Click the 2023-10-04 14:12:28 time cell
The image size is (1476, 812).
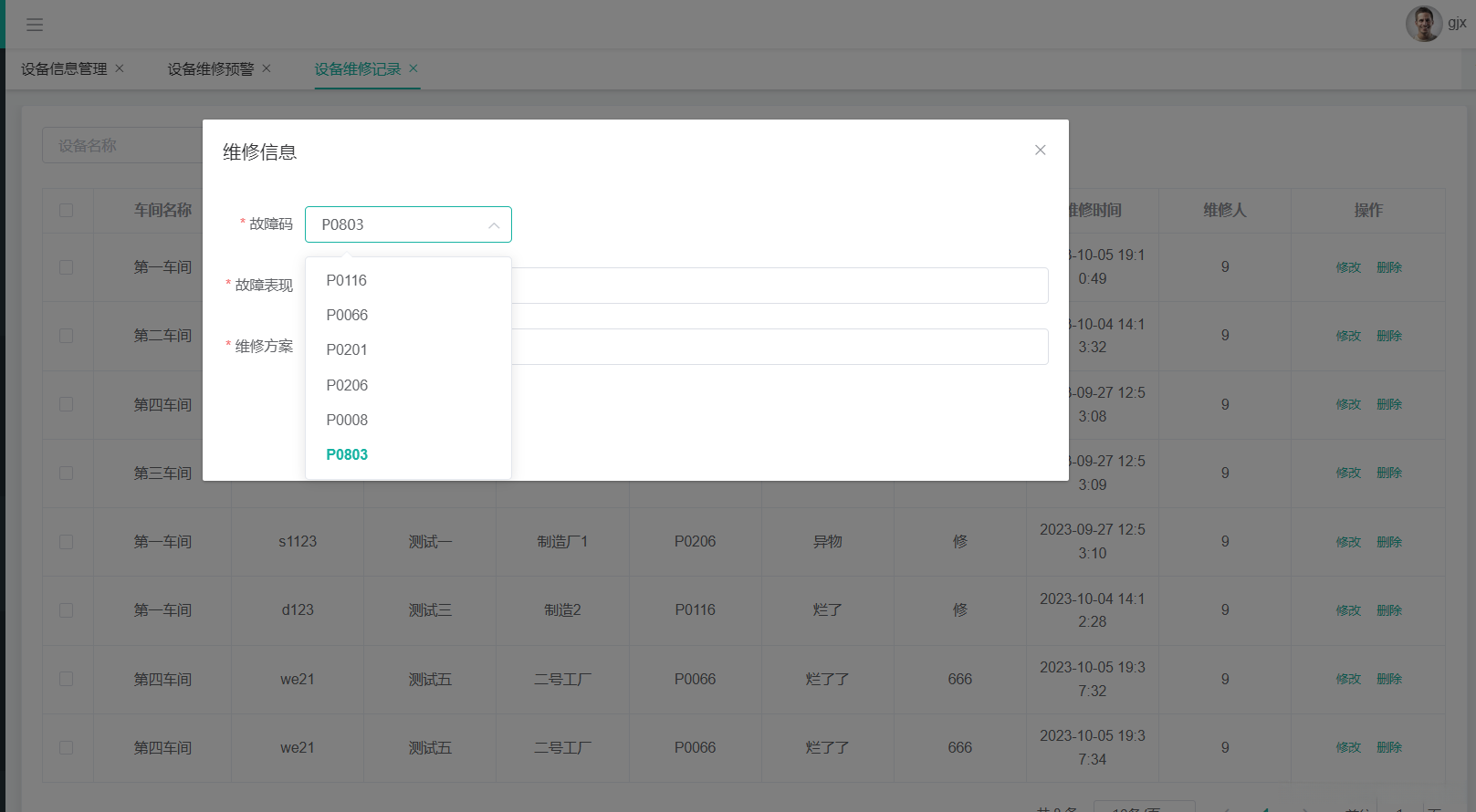pos(1093,610)
